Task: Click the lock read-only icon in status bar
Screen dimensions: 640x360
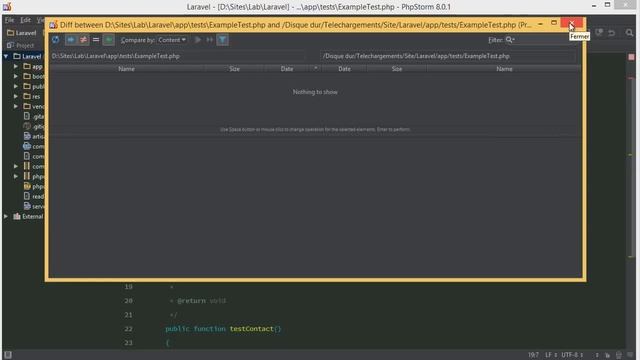Action: (x=607, y=355)
